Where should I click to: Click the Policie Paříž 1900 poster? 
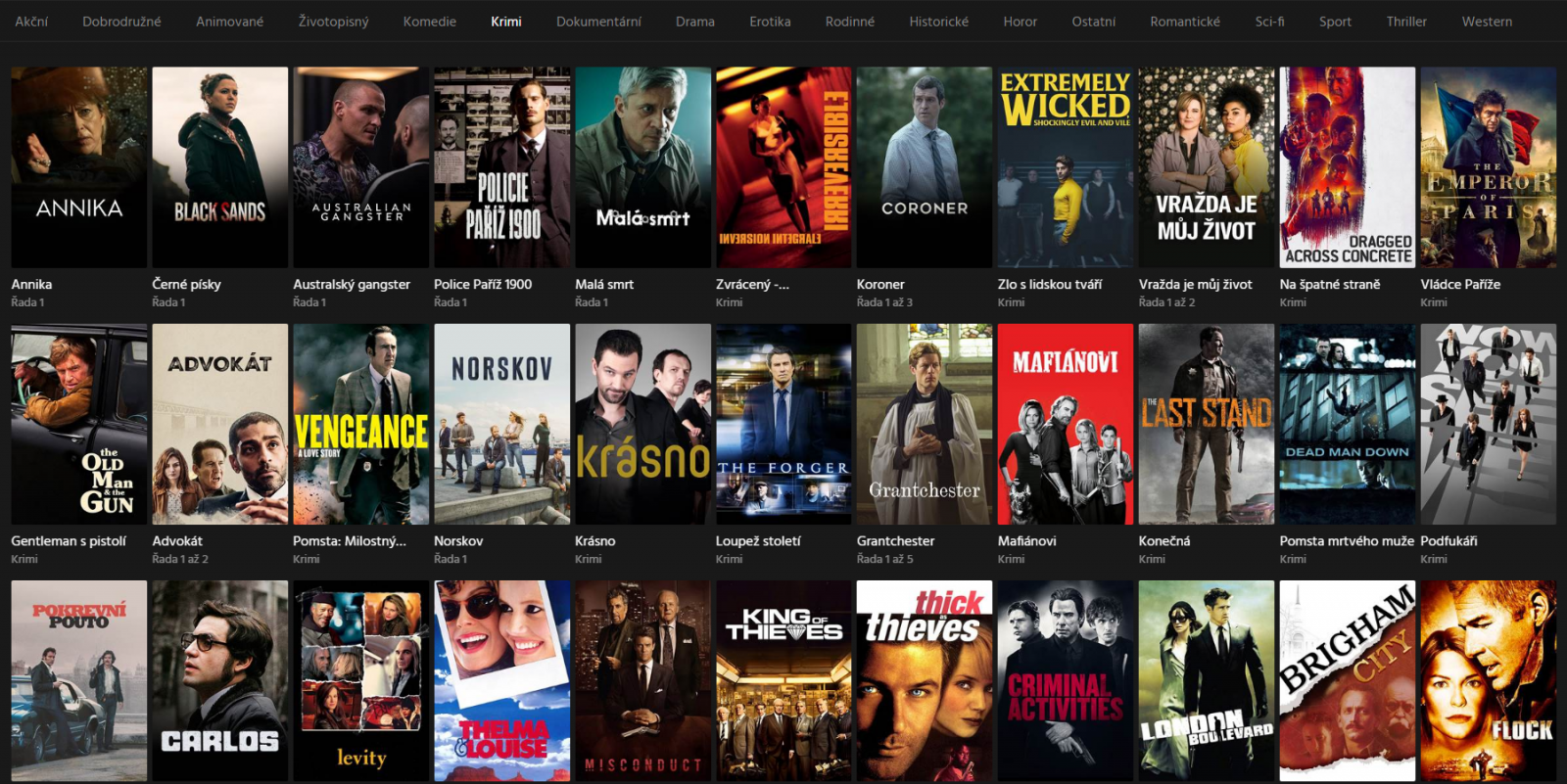pos(502,167)
